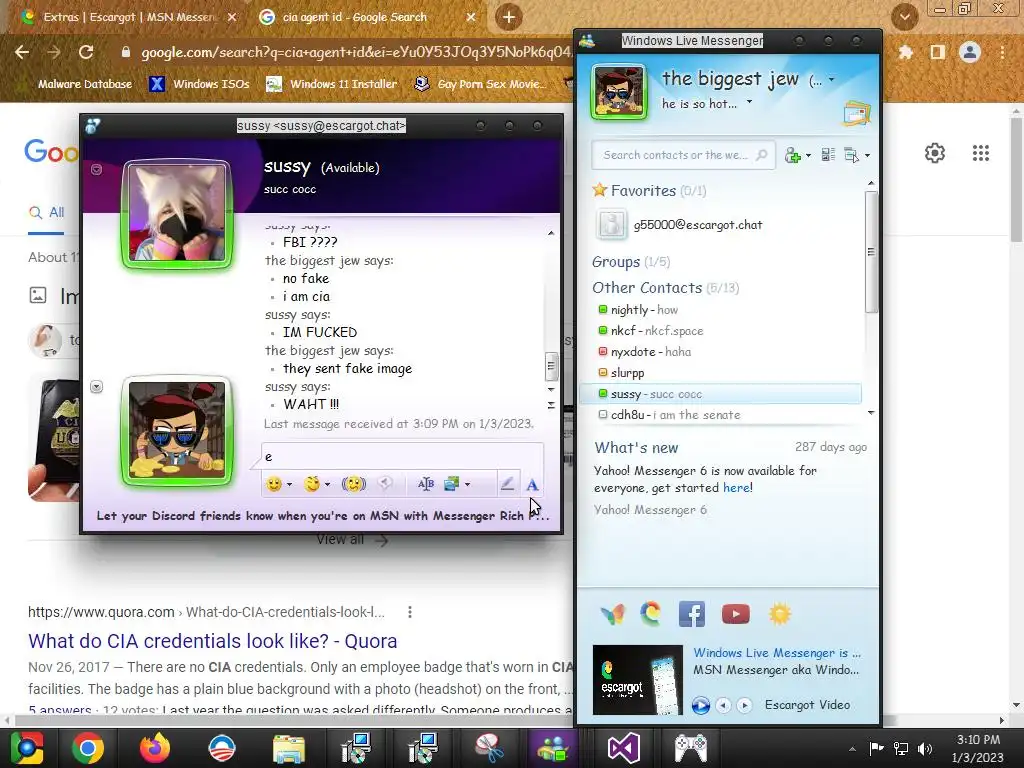Expand the winks dropdown arrow
1024x768 pixels.
(327, 485)
